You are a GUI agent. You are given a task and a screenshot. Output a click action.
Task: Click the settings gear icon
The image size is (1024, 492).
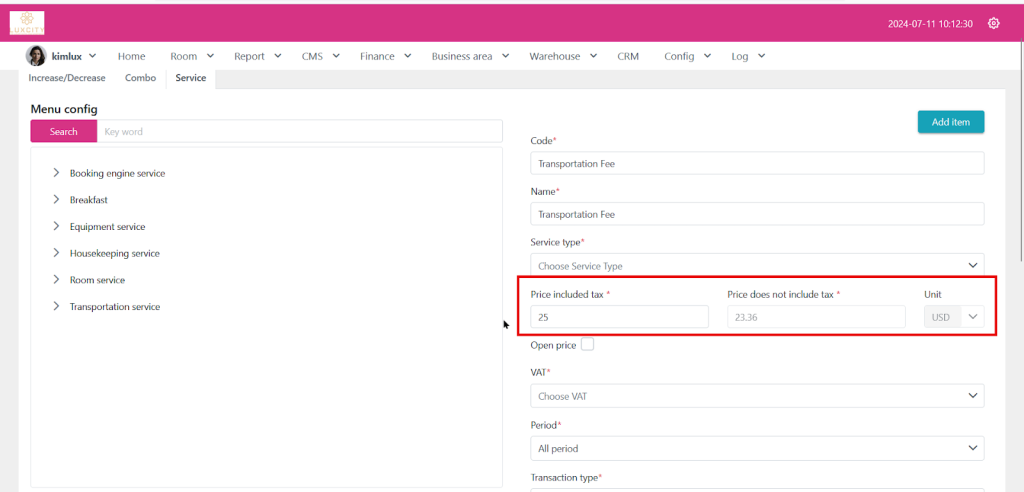point(993,23)
